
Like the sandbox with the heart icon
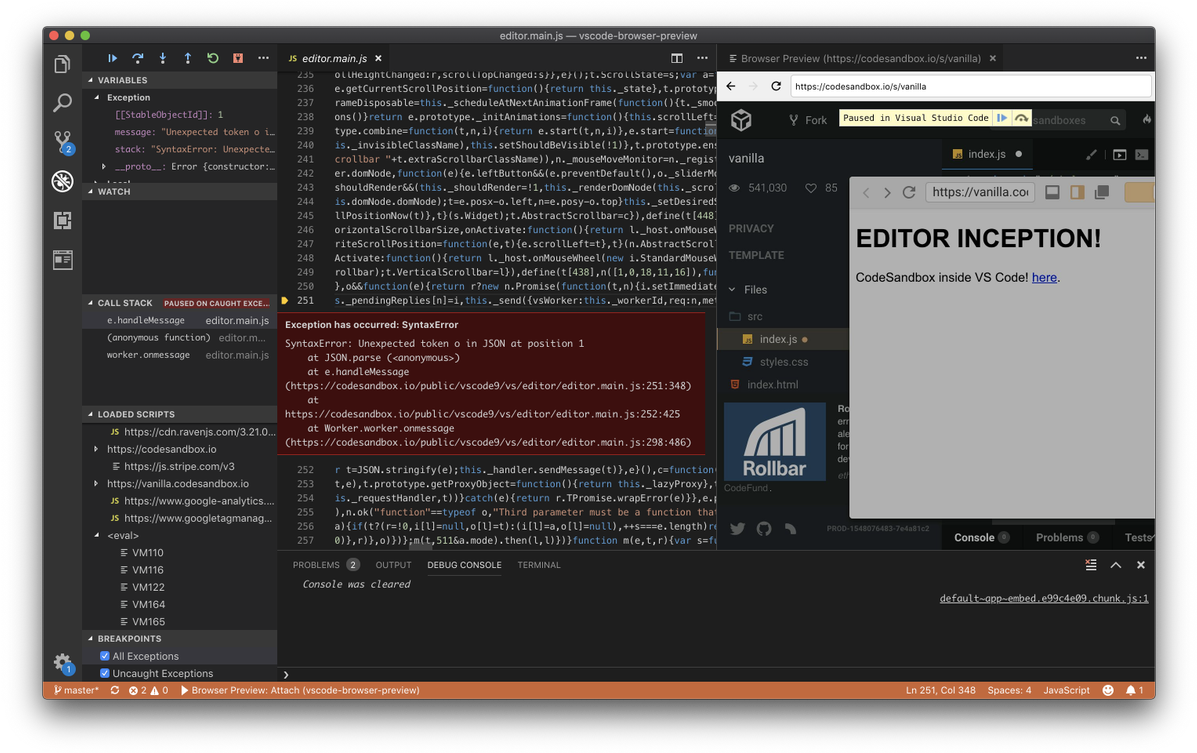(x=811, y=188)
